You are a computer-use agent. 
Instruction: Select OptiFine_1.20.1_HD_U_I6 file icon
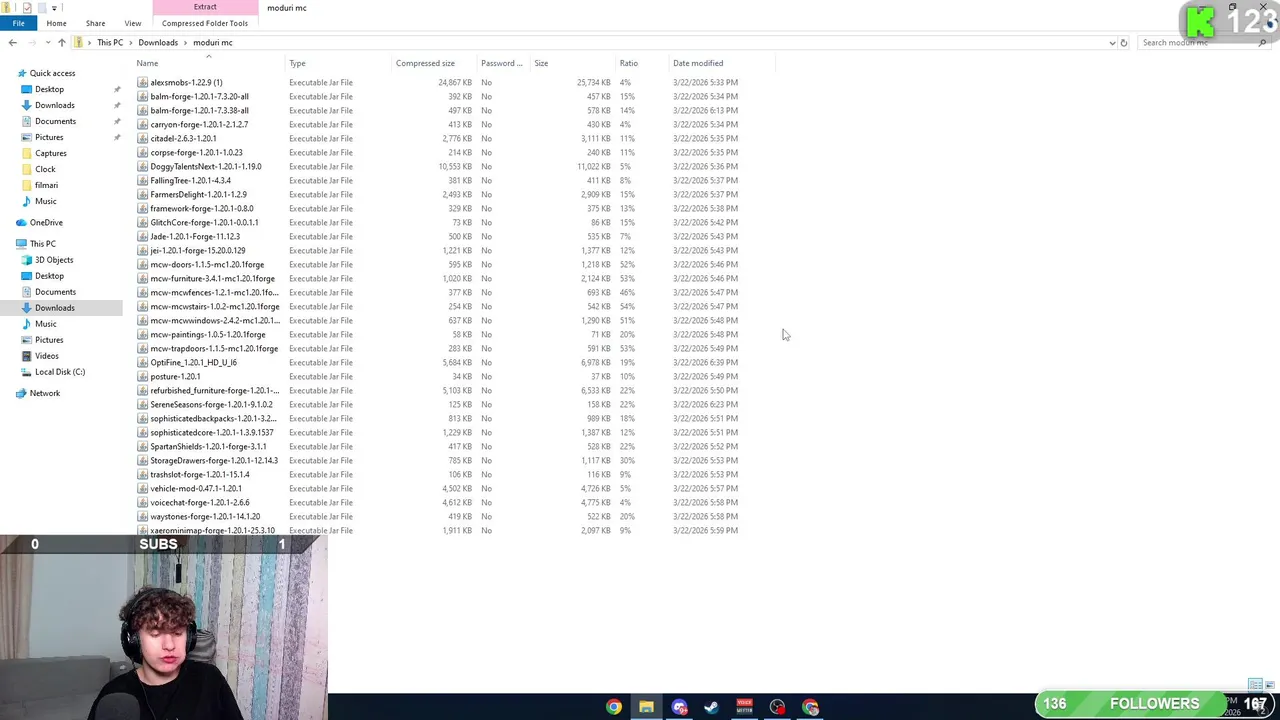tap(143, 362)
